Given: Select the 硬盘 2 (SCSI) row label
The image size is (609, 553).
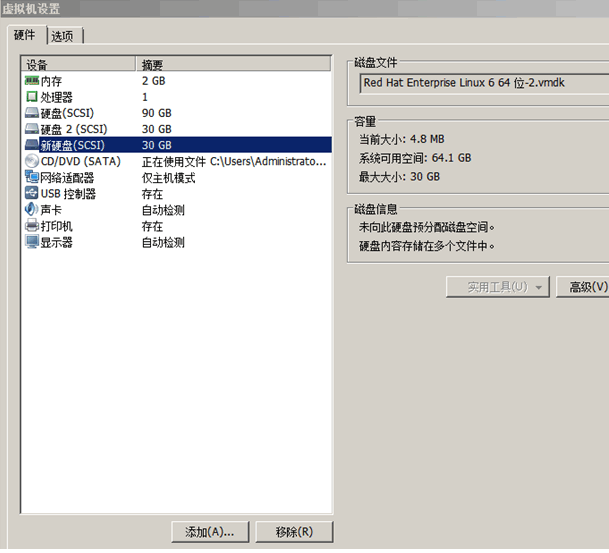Looking at the screenshot, I should pos(74,129).
